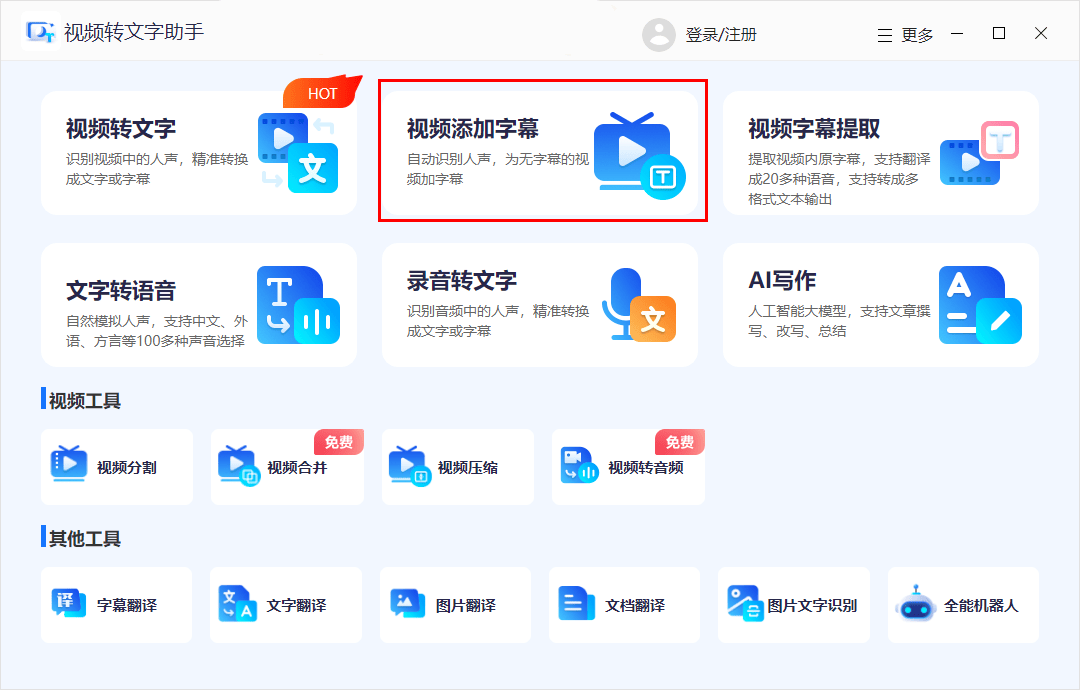Screen dimensions: 1080x690
Task: Click the 其他工具 section heading
Action: [x=85, y=539]
